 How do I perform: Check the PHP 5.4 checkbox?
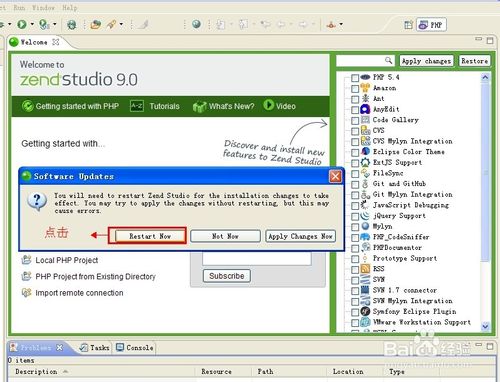pos(355,78)
